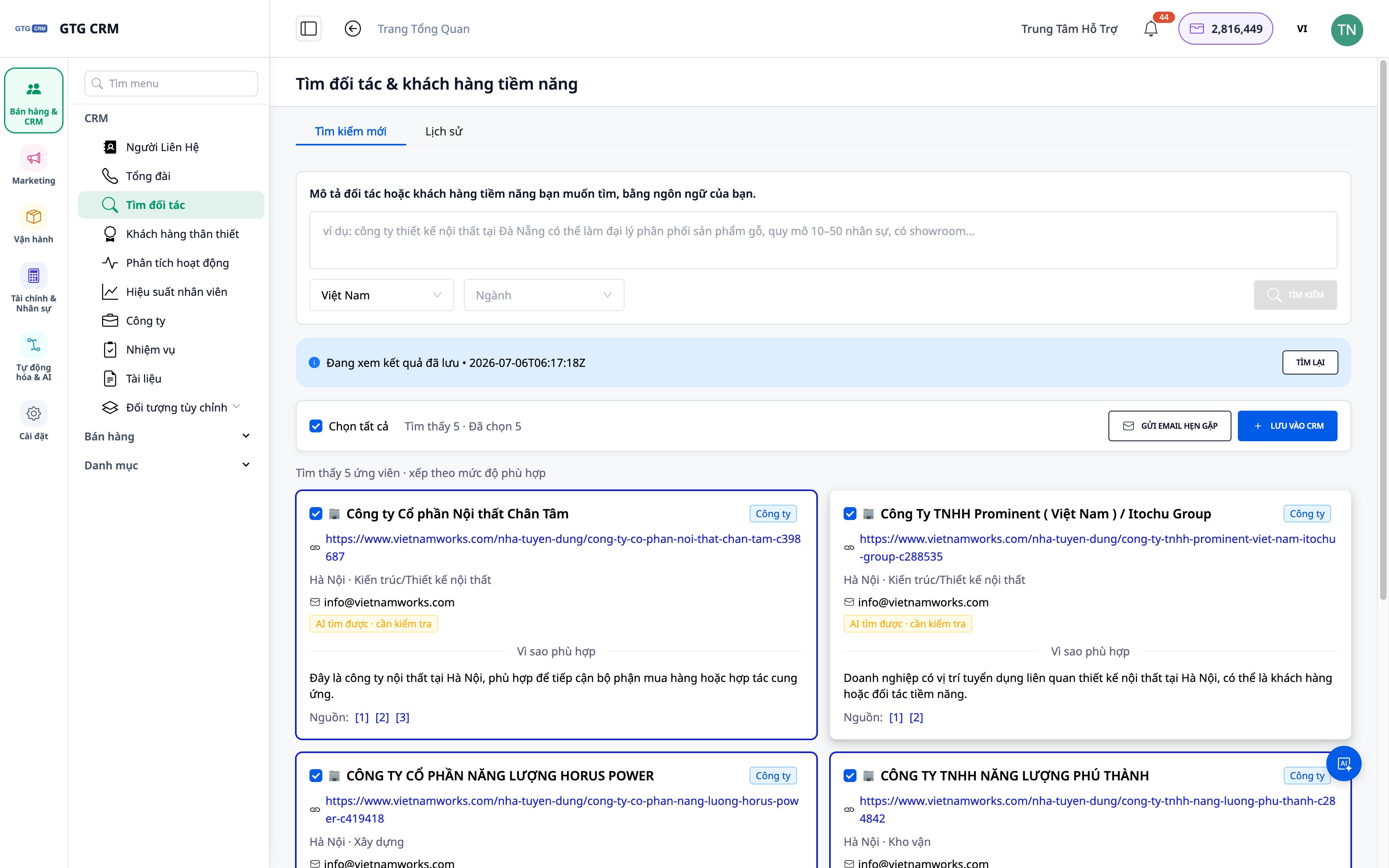
Task: Open the Tài chính & Nhân sự module
Action: click(x=34, y=287)
